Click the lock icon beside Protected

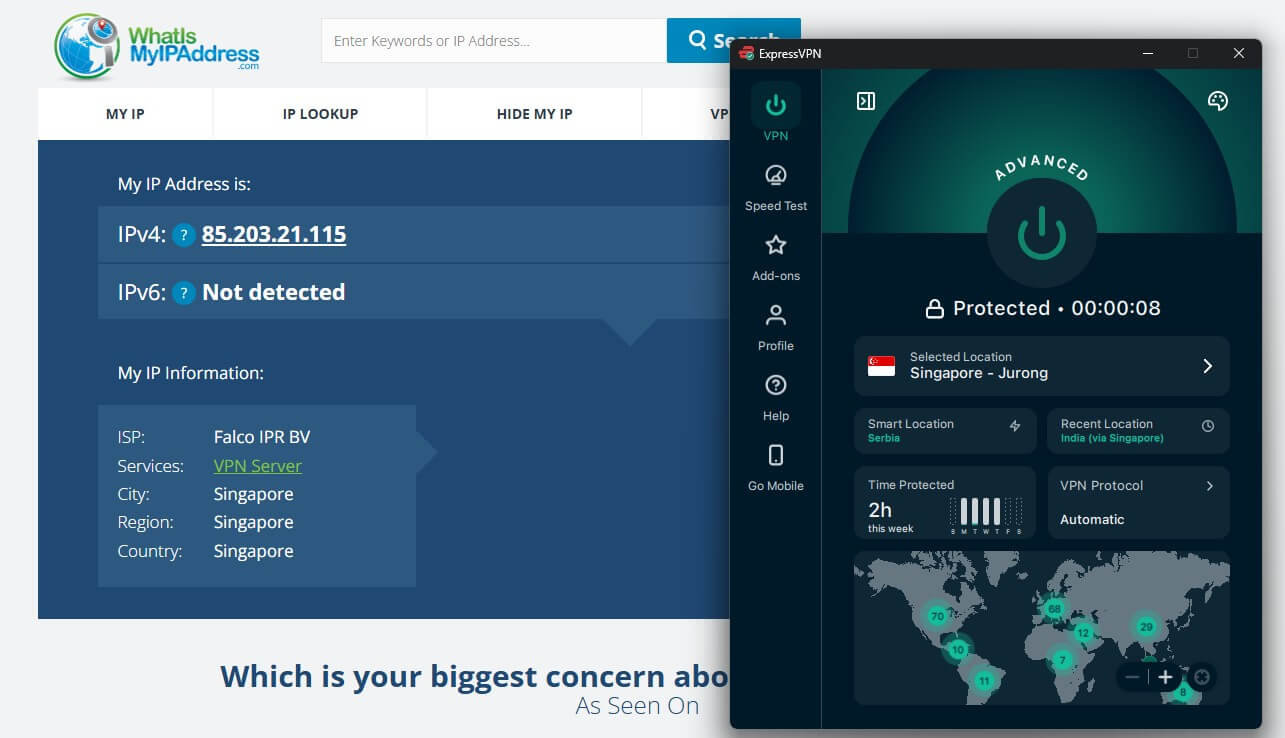(934, 309)
